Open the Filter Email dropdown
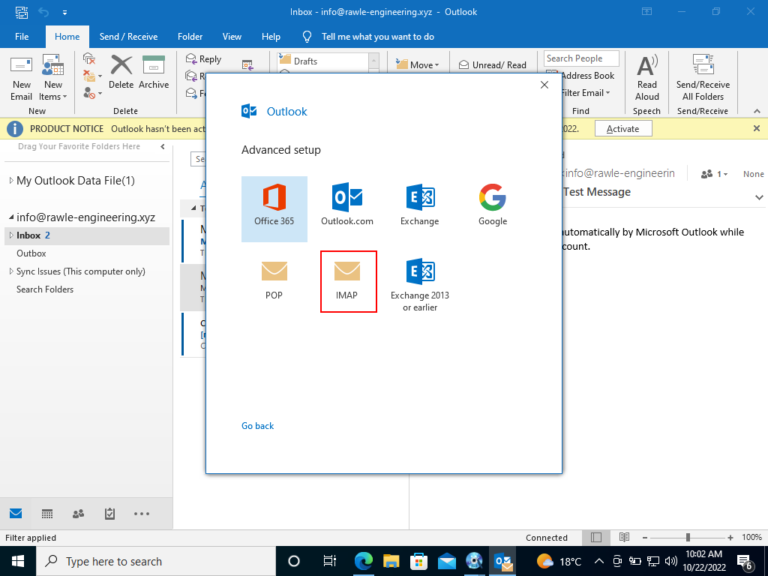The height and width of the screenshot is (576, 768). coord(585,93)
